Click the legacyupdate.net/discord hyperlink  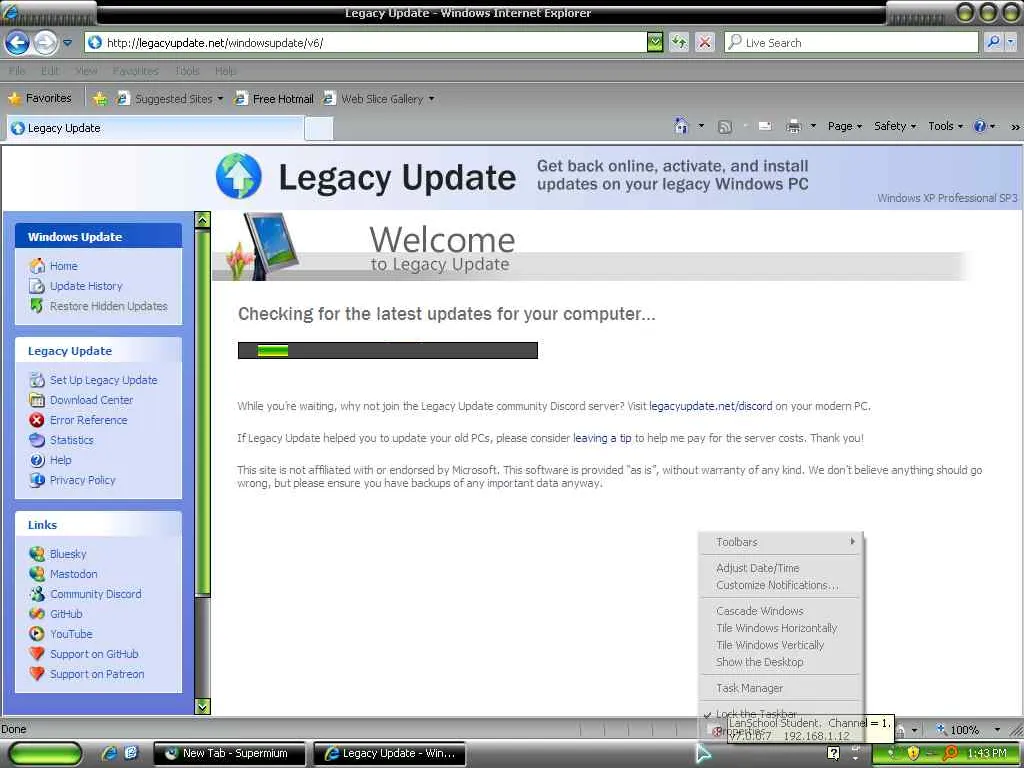pos(711,406)
